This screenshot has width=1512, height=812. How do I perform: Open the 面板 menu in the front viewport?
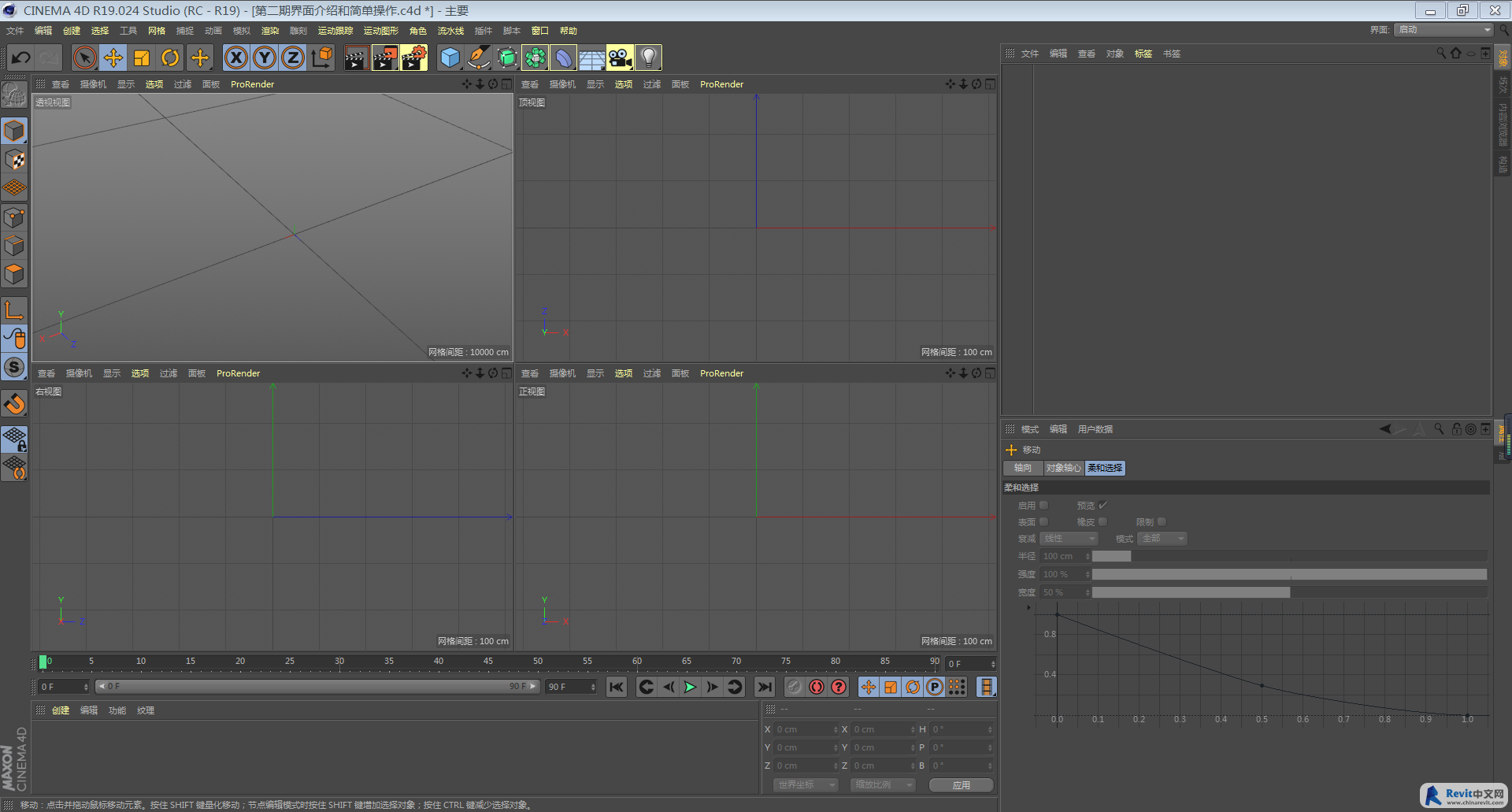click(x=680, y=373)
